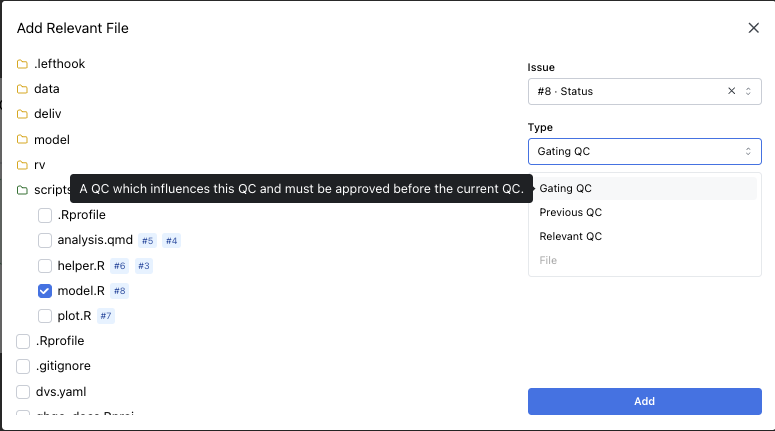
Task: Click the .lefthook folder icon
Action: (22, 64)
